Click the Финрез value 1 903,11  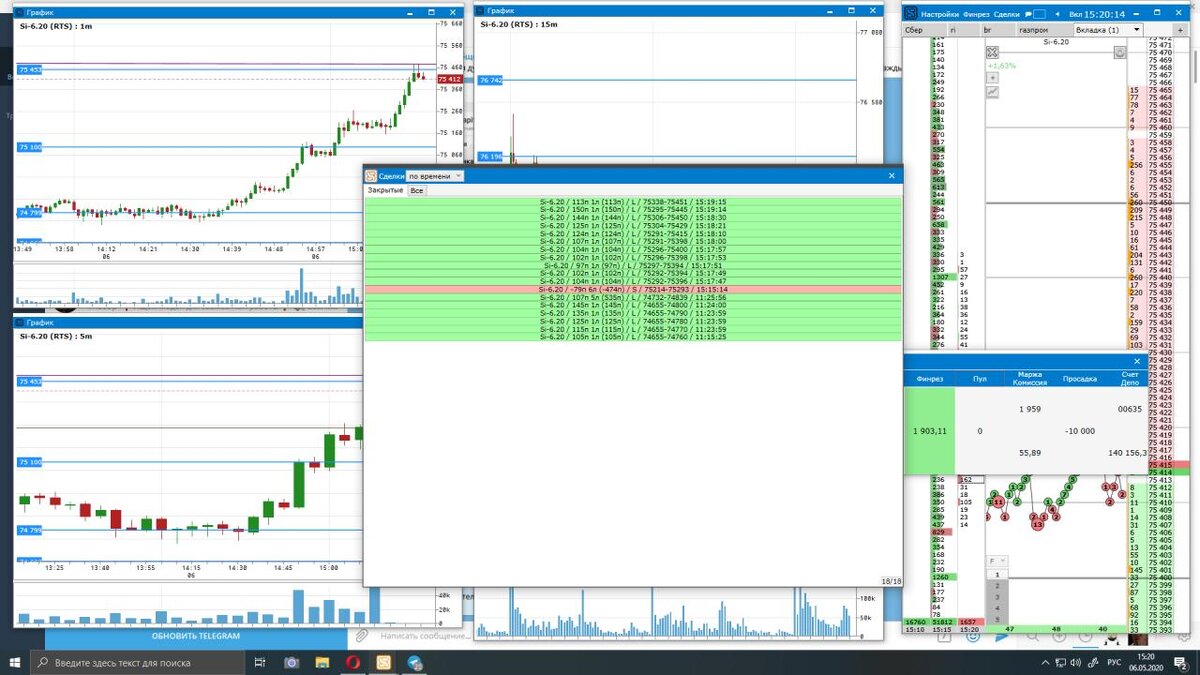point(930,430)
